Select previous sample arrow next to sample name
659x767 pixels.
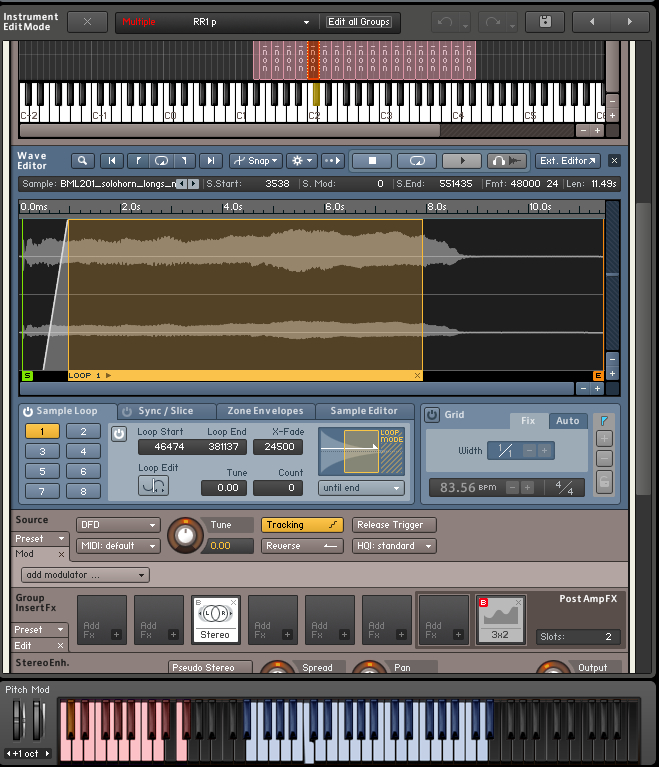[x=182, y=184]
